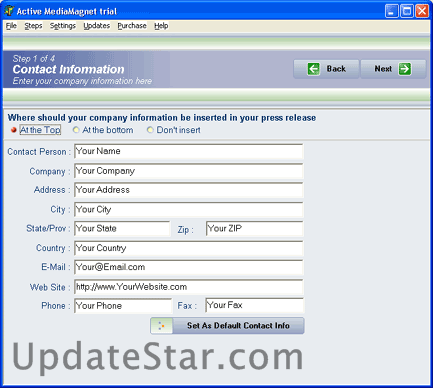Click the Company input field
Viewport: 433px width, 388px height.
pyautogui.click(x=189, y=171)
